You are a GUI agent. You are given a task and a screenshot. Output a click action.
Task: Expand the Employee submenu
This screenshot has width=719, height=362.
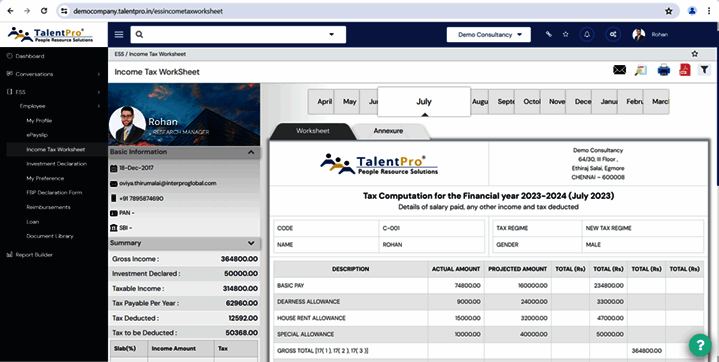60,106
